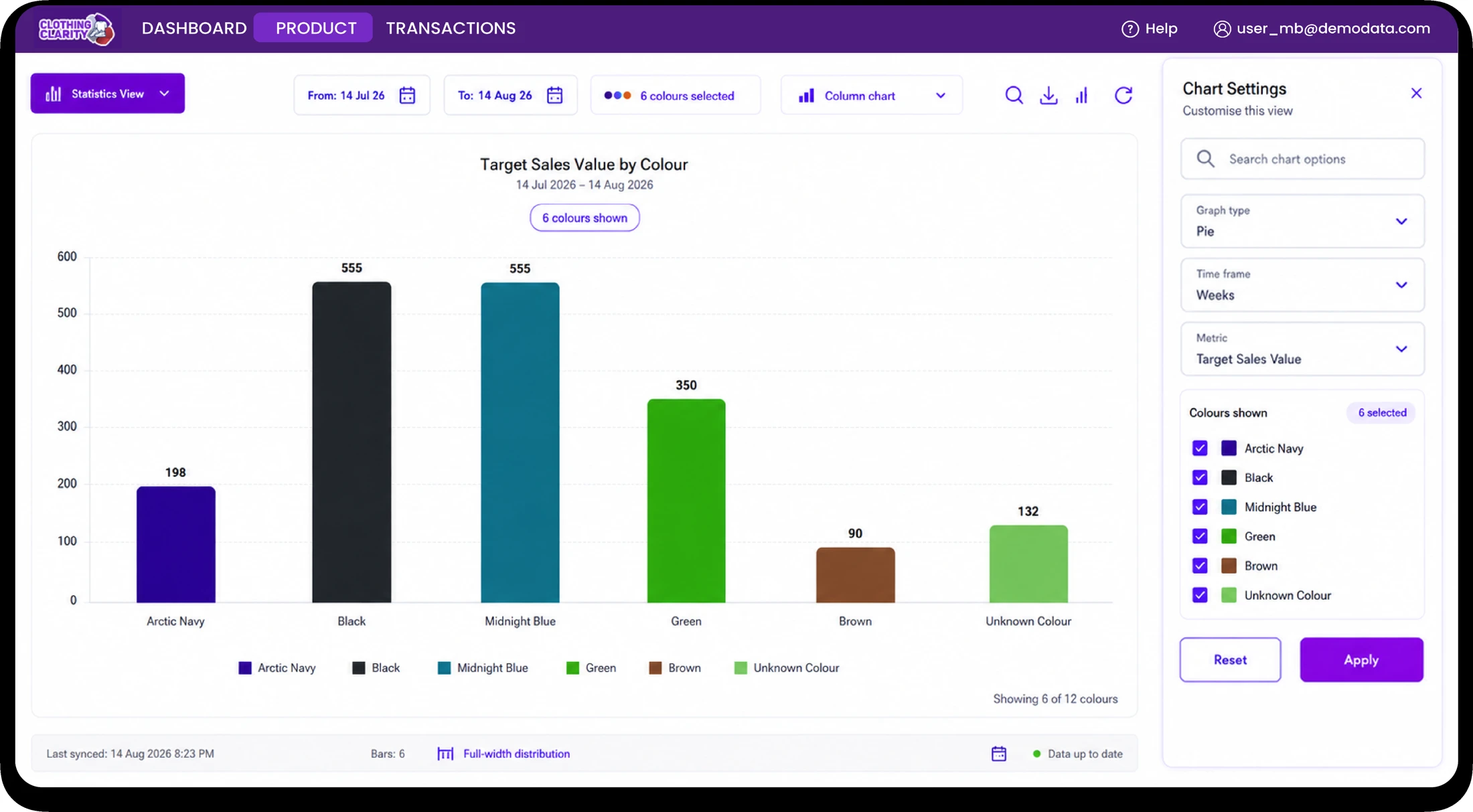Open the Graph type dropdown

click(1302, 221)
